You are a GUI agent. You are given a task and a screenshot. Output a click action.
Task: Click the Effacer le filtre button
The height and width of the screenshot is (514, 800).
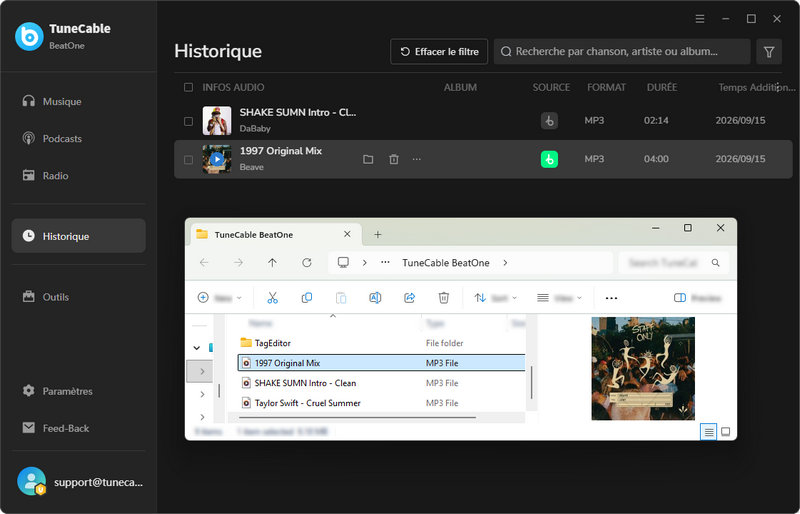click(x=439, y=52)
